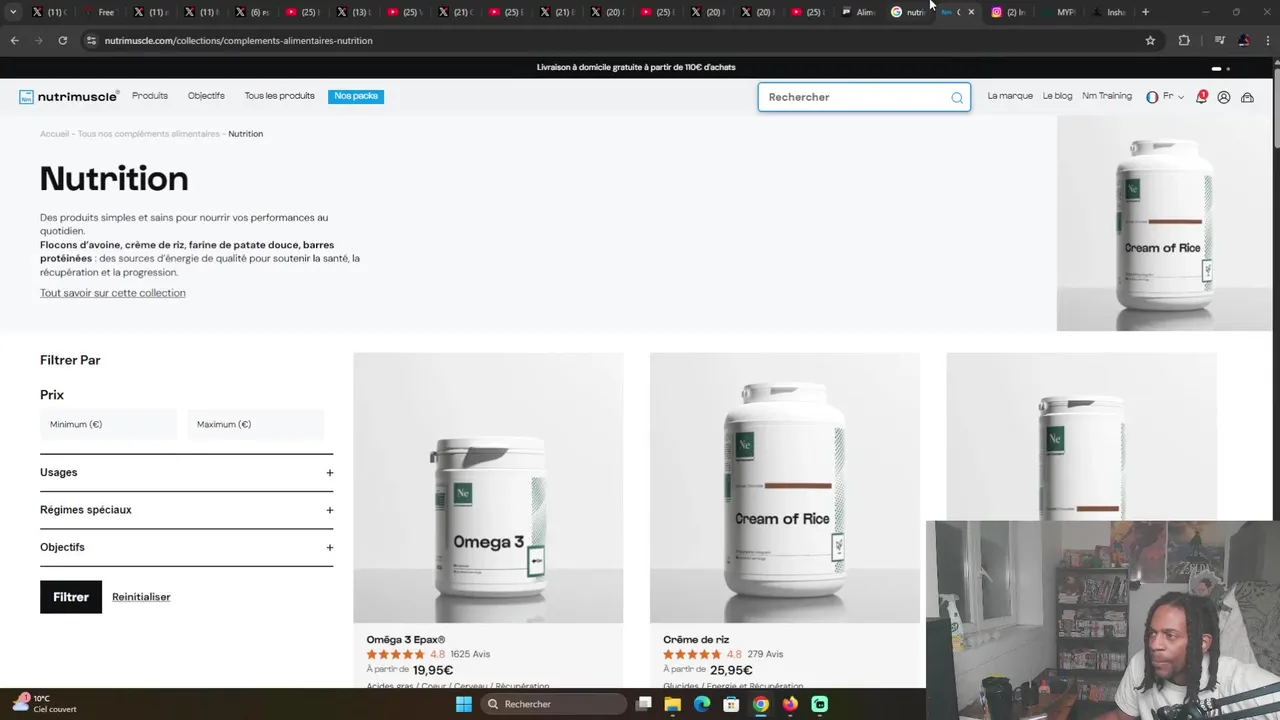This screenshot has width=1280, height=720.
Task: Open the Objectifs menu in header
Action: pyautogui.click(x=206, y=96)
